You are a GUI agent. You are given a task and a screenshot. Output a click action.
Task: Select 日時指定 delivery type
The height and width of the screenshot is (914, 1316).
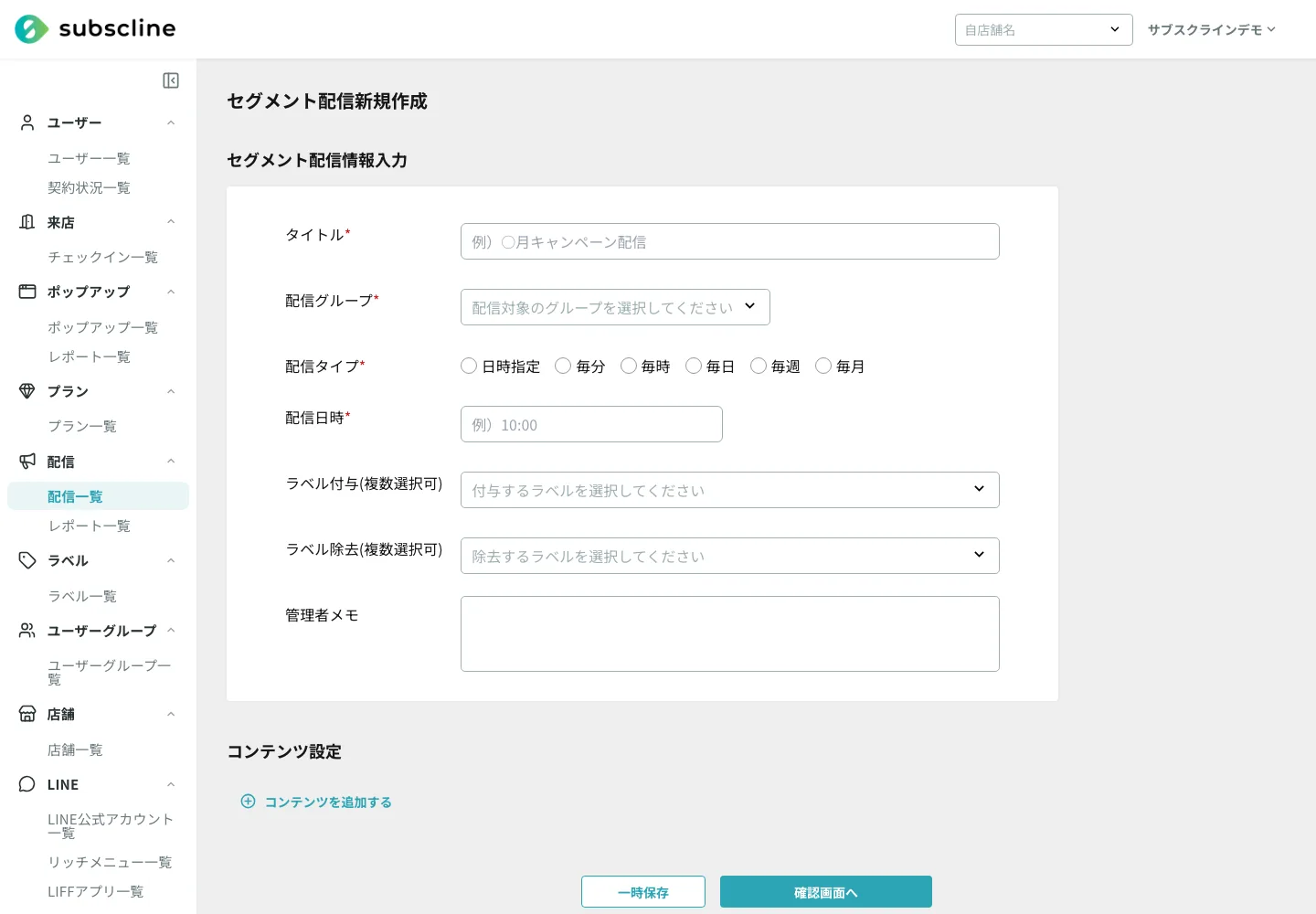tap(469, 366)
